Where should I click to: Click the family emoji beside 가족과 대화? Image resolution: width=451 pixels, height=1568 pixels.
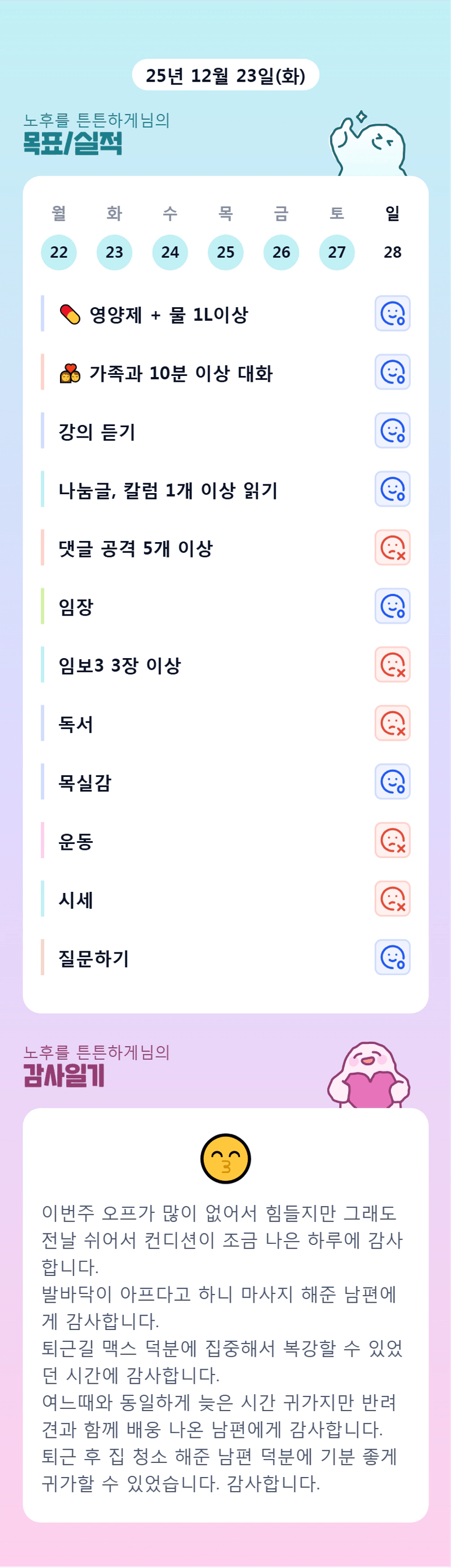click(70, 373)
